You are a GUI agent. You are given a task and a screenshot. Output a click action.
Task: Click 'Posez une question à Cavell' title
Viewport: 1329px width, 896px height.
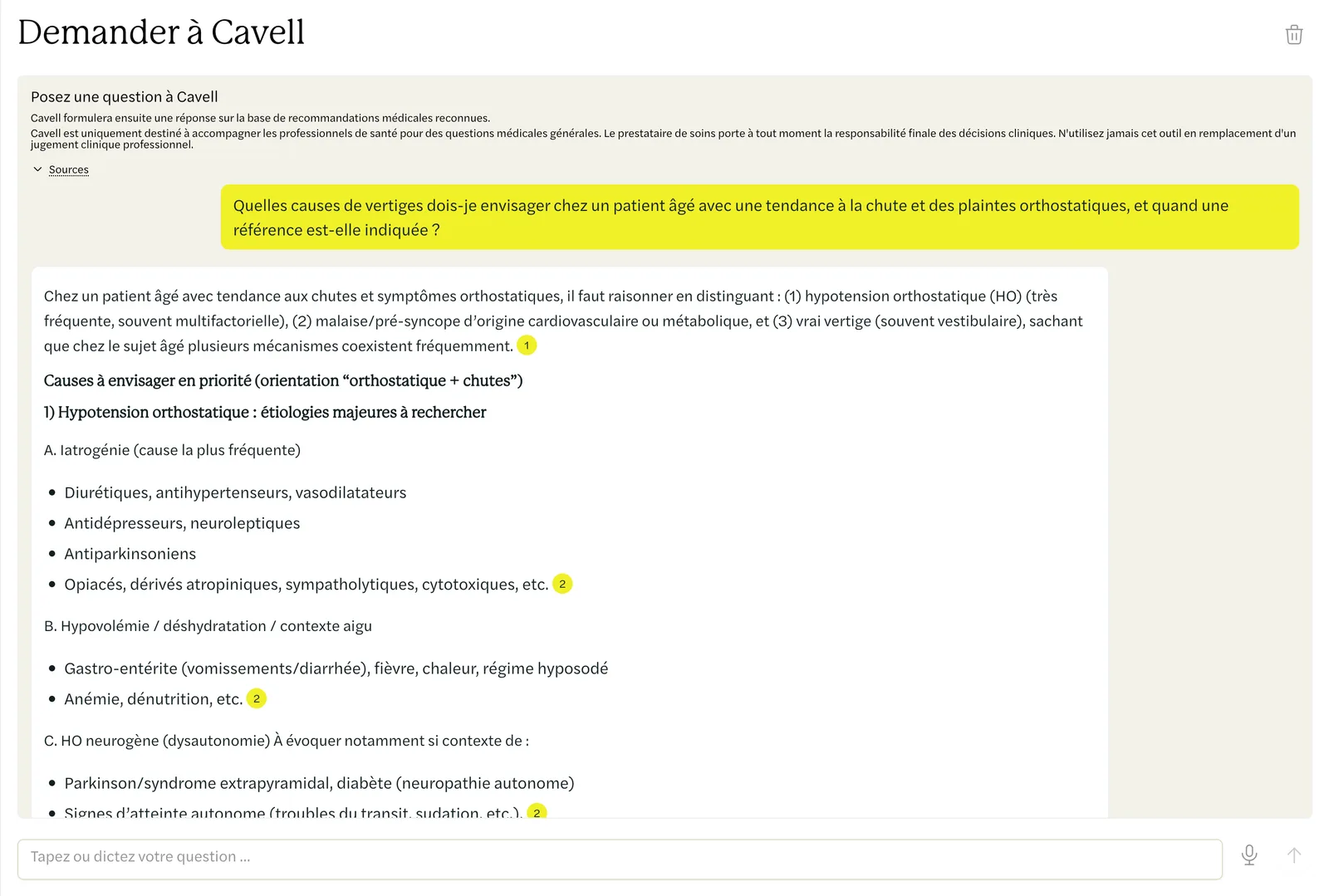coord(125,96)
